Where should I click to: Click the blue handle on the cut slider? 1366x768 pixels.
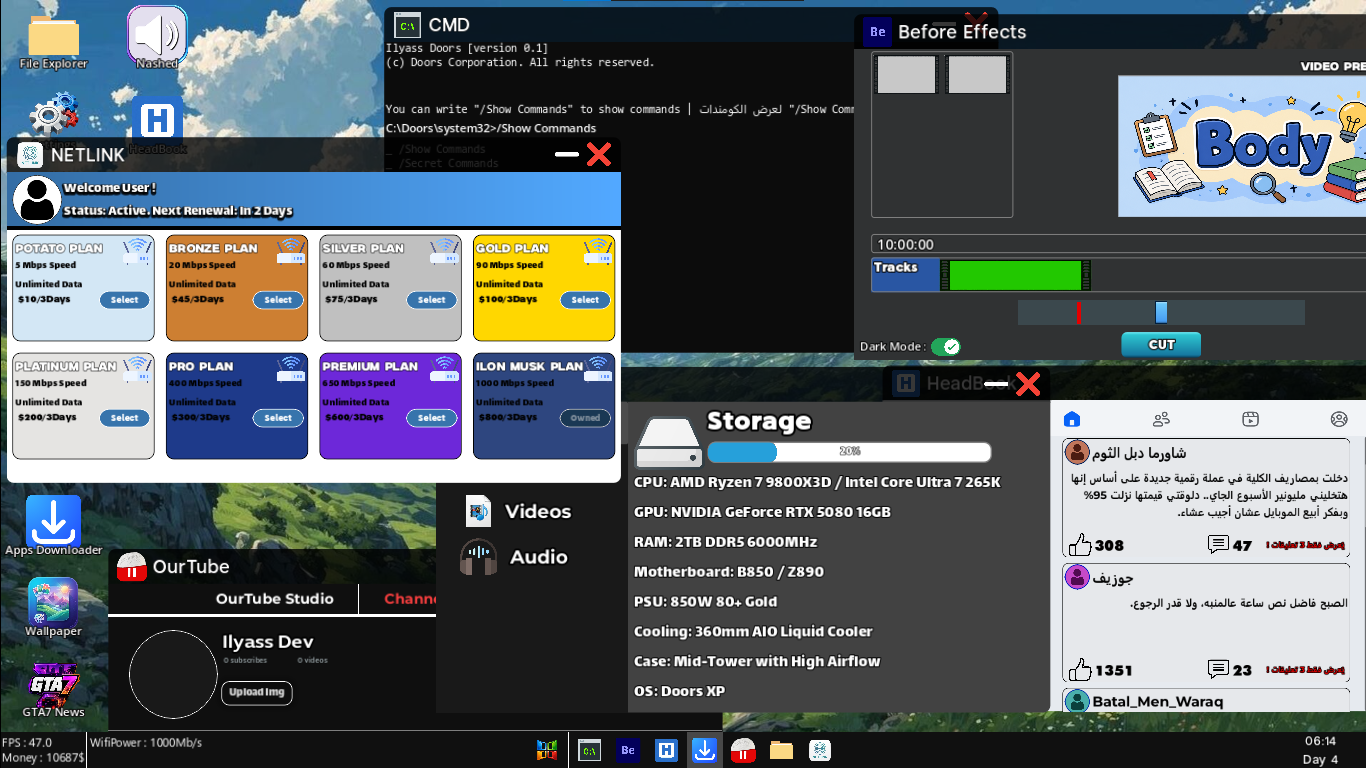point(1161,313)
